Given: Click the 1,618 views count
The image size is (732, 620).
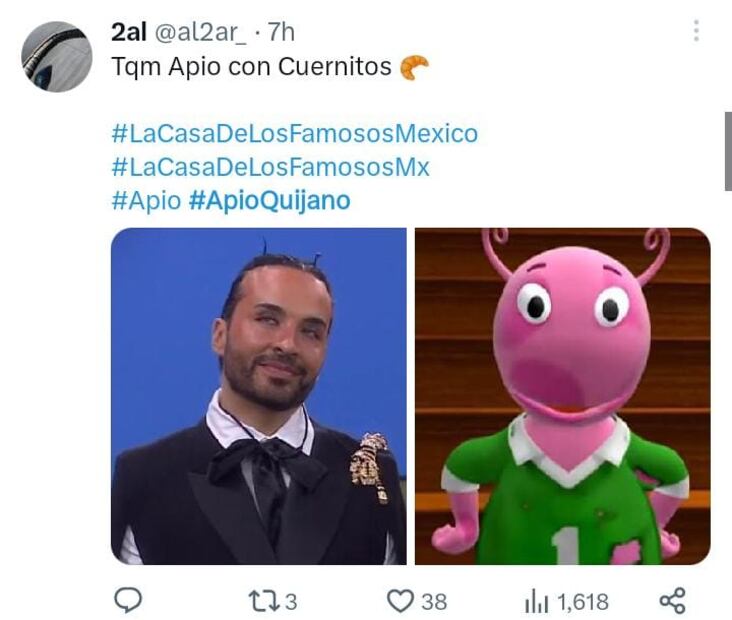Looking at the screenshot, I should (x=583, y=602).
